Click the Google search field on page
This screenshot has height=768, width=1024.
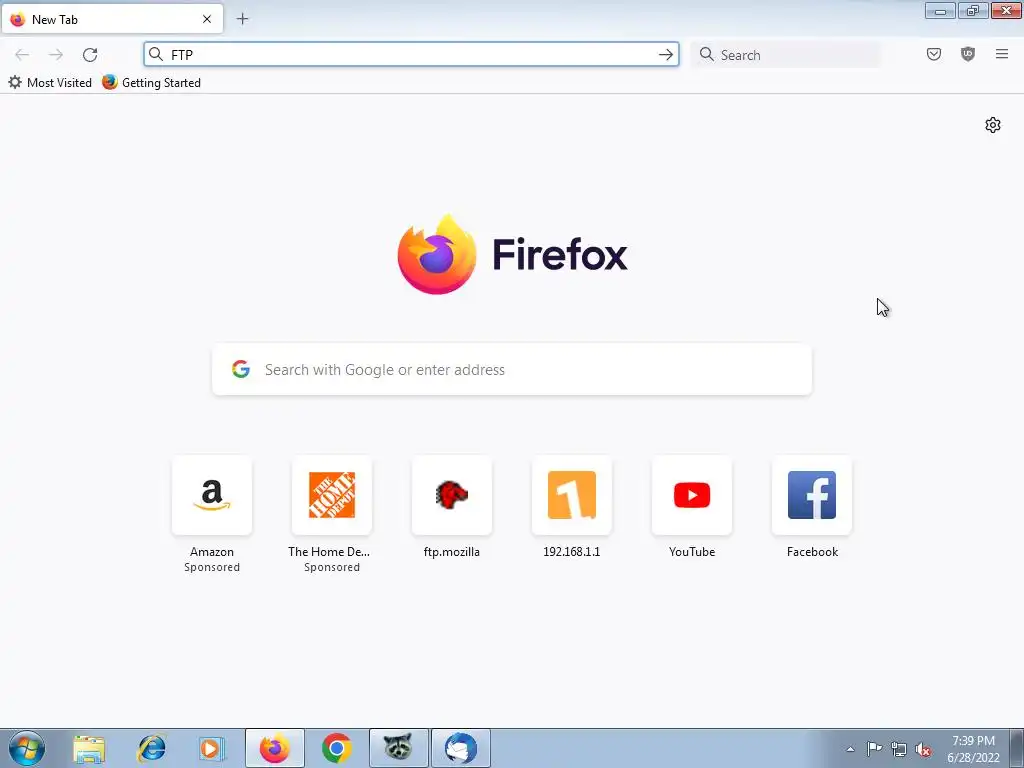coord(512,370)
